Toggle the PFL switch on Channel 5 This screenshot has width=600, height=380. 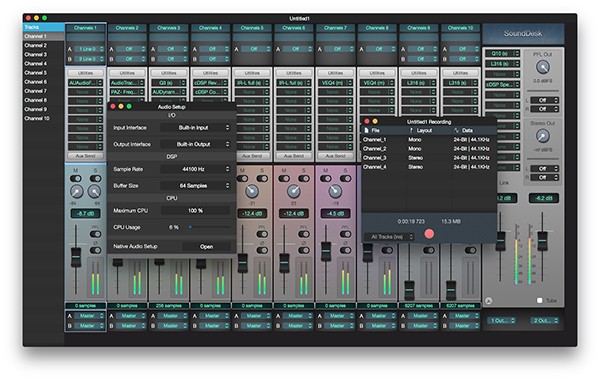coord(262,234)
